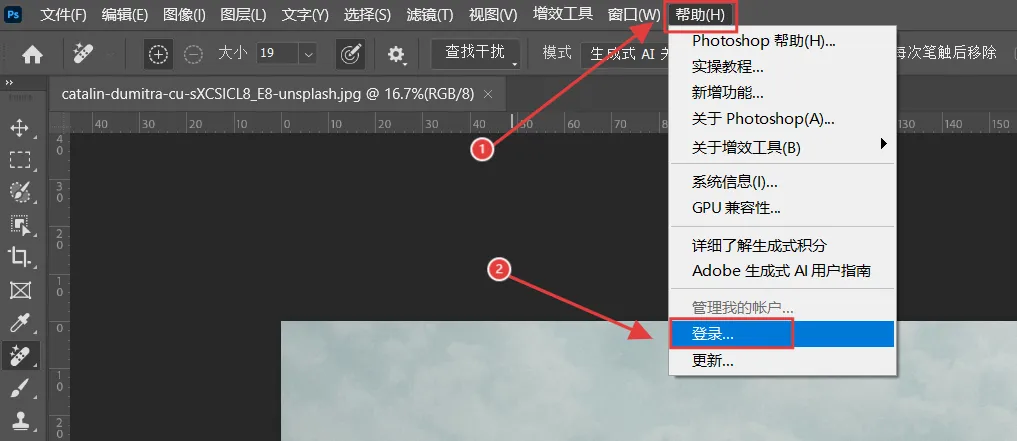
Task: Open the size slider dropdown arrow
Action: click(308, 53)
